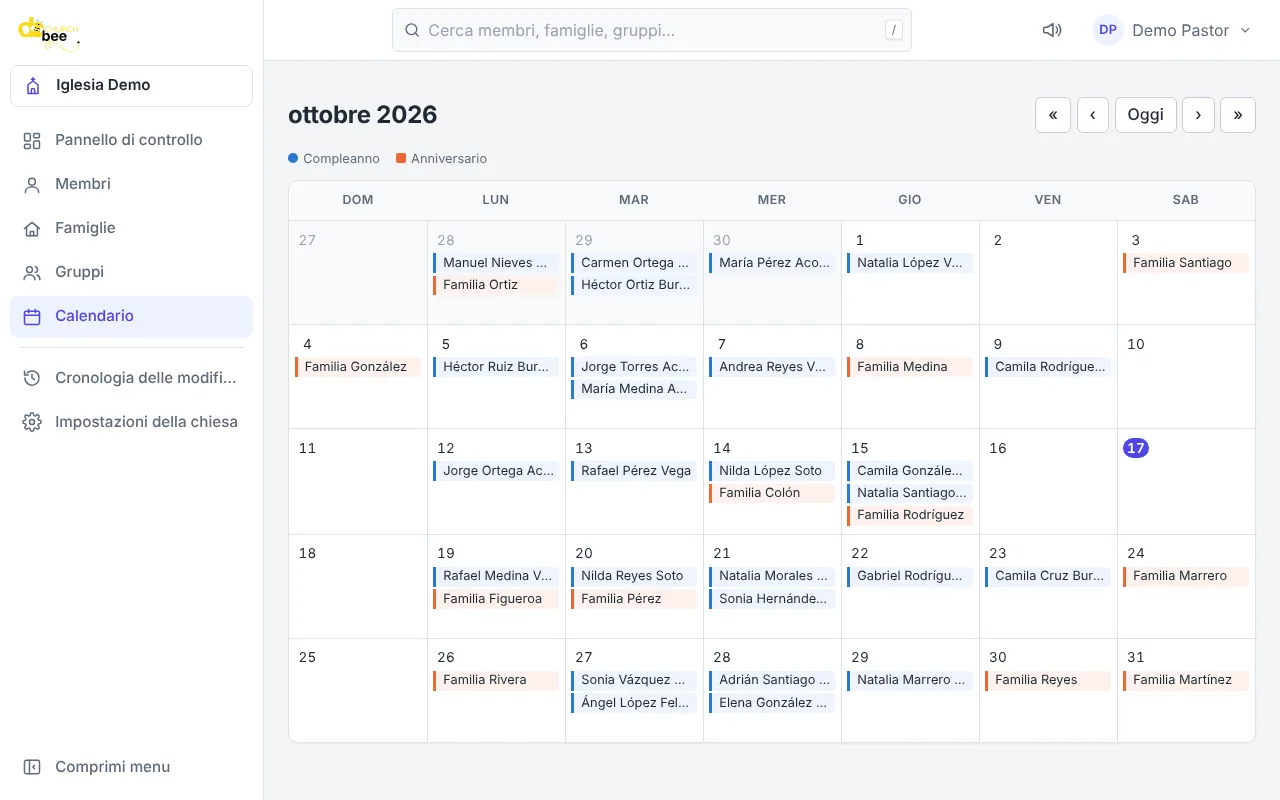
Task: Jump forward one year with double-right arrow
Action: 1238,115
